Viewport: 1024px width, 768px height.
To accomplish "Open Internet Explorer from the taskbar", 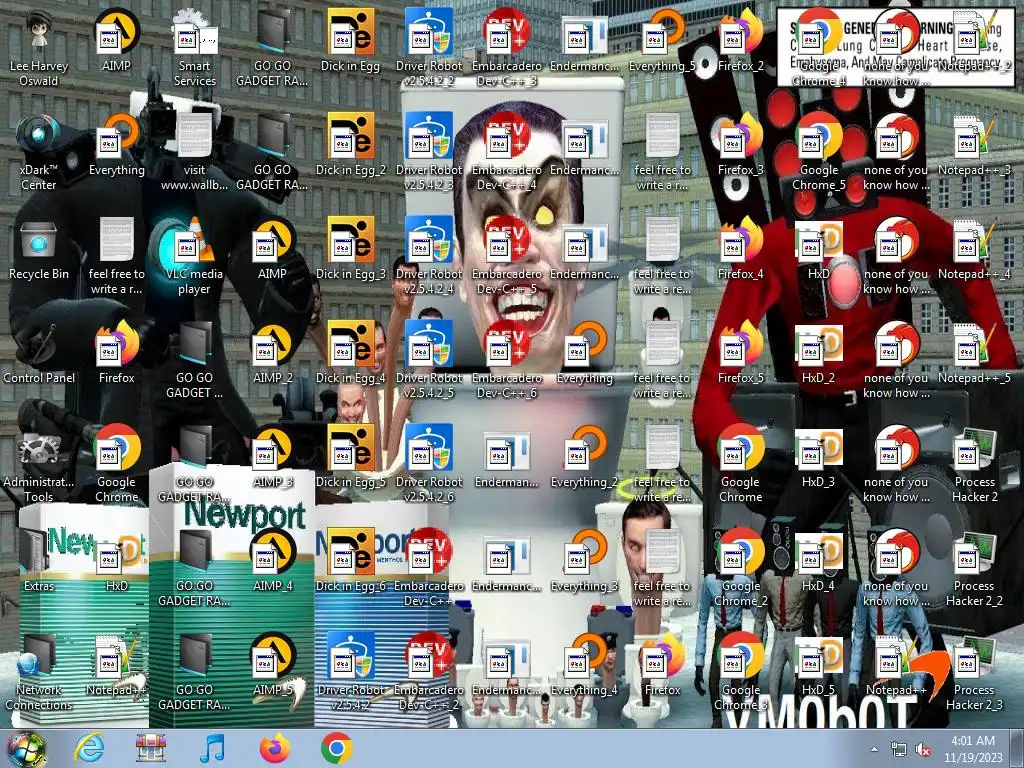I will tap(89, 749).
